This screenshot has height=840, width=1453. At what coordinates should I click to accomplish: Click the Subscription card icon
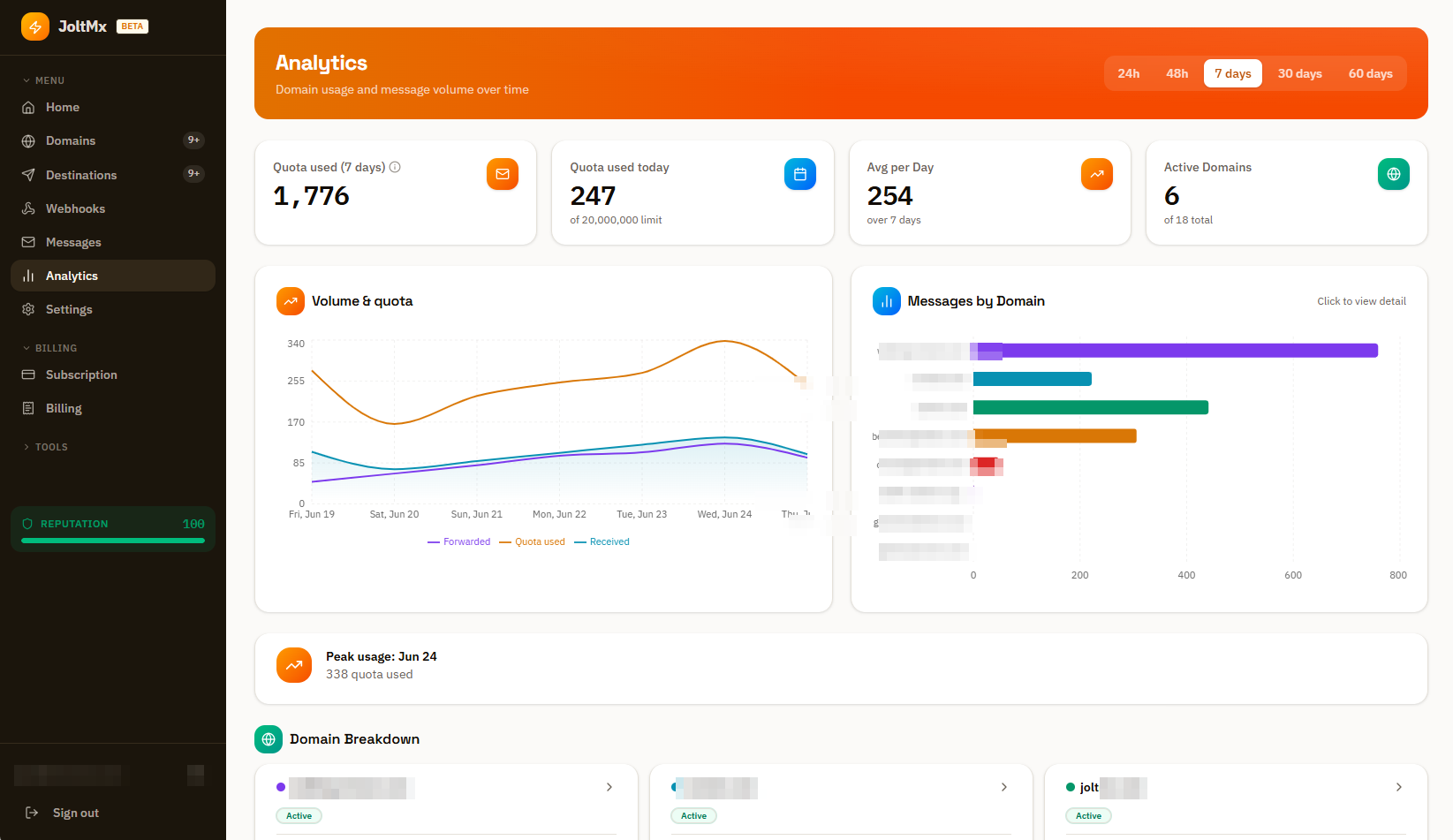point(28,375)
